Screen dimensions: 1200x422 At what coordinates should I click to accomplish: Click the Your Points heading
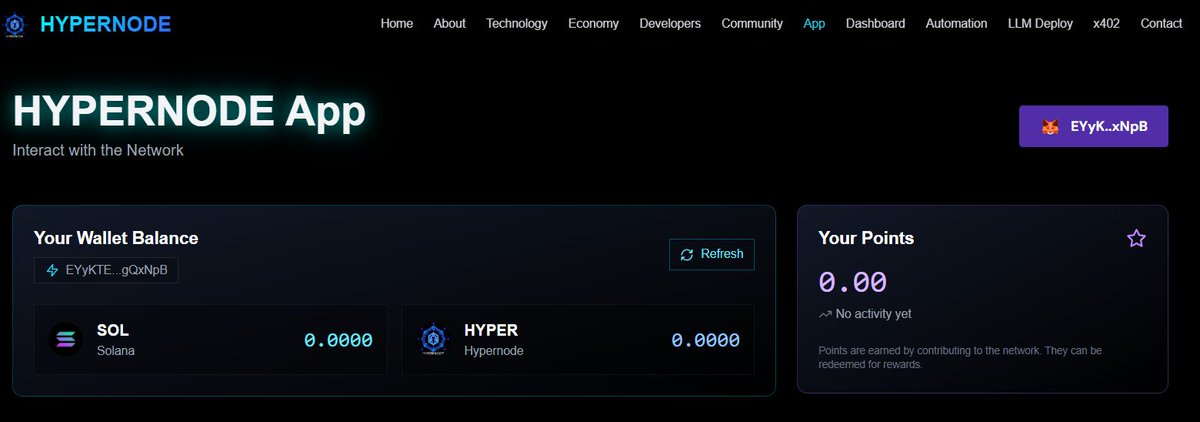[866, 238]
